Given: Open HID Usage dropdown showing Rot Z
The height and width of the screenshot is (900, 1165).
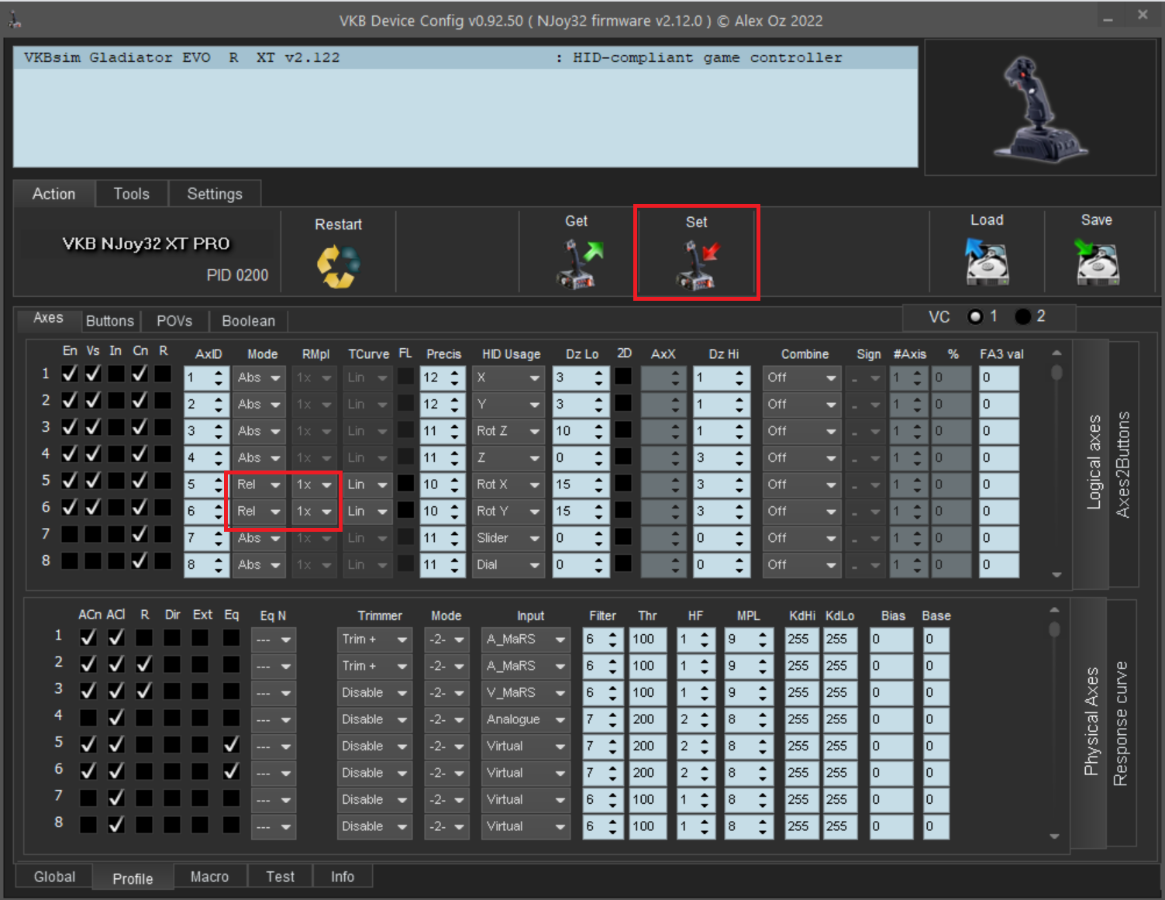Looking at the screenshot, I should [508, 431].
